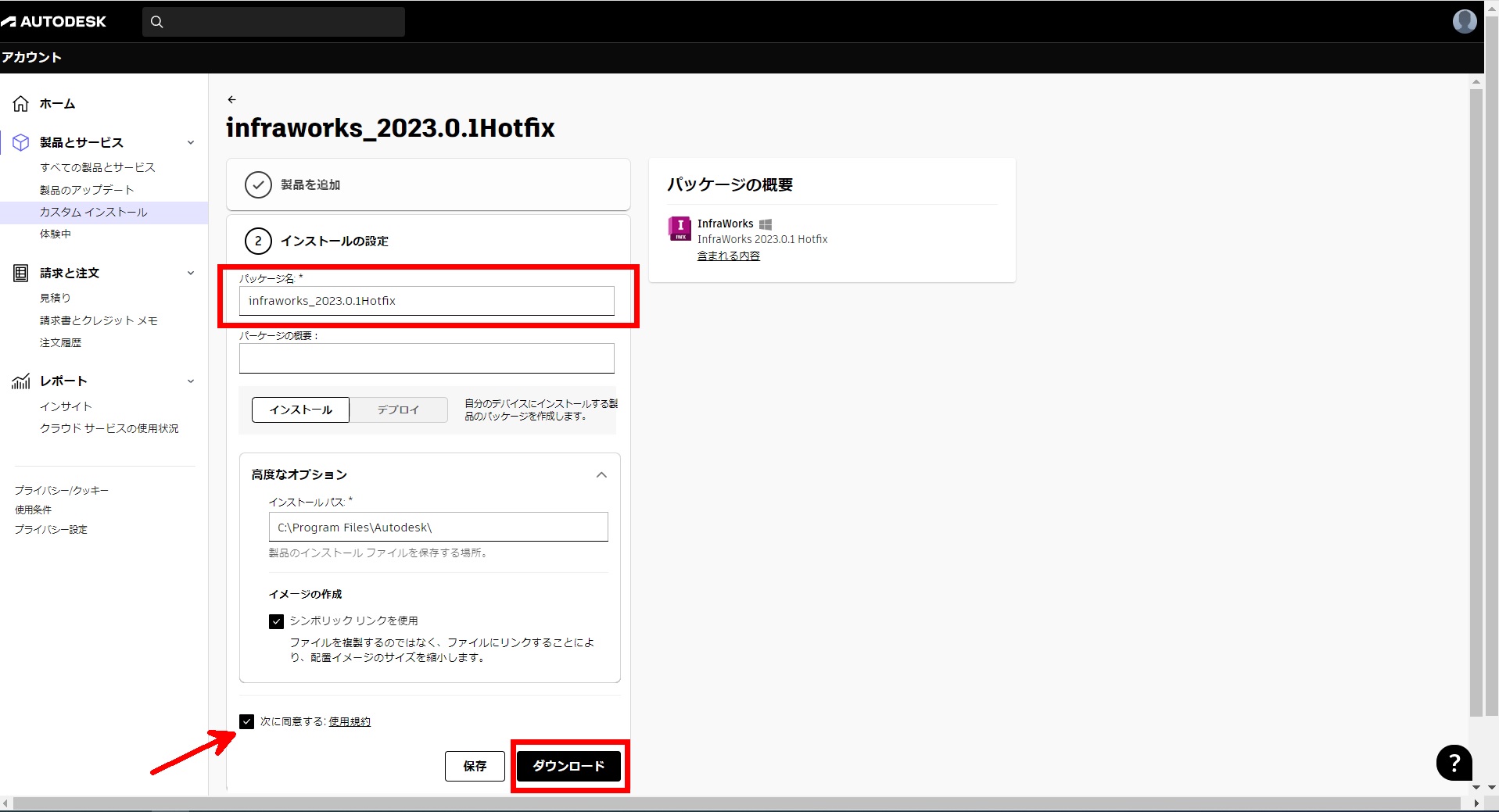Open the 含まれる内容 link

(728, 256)
